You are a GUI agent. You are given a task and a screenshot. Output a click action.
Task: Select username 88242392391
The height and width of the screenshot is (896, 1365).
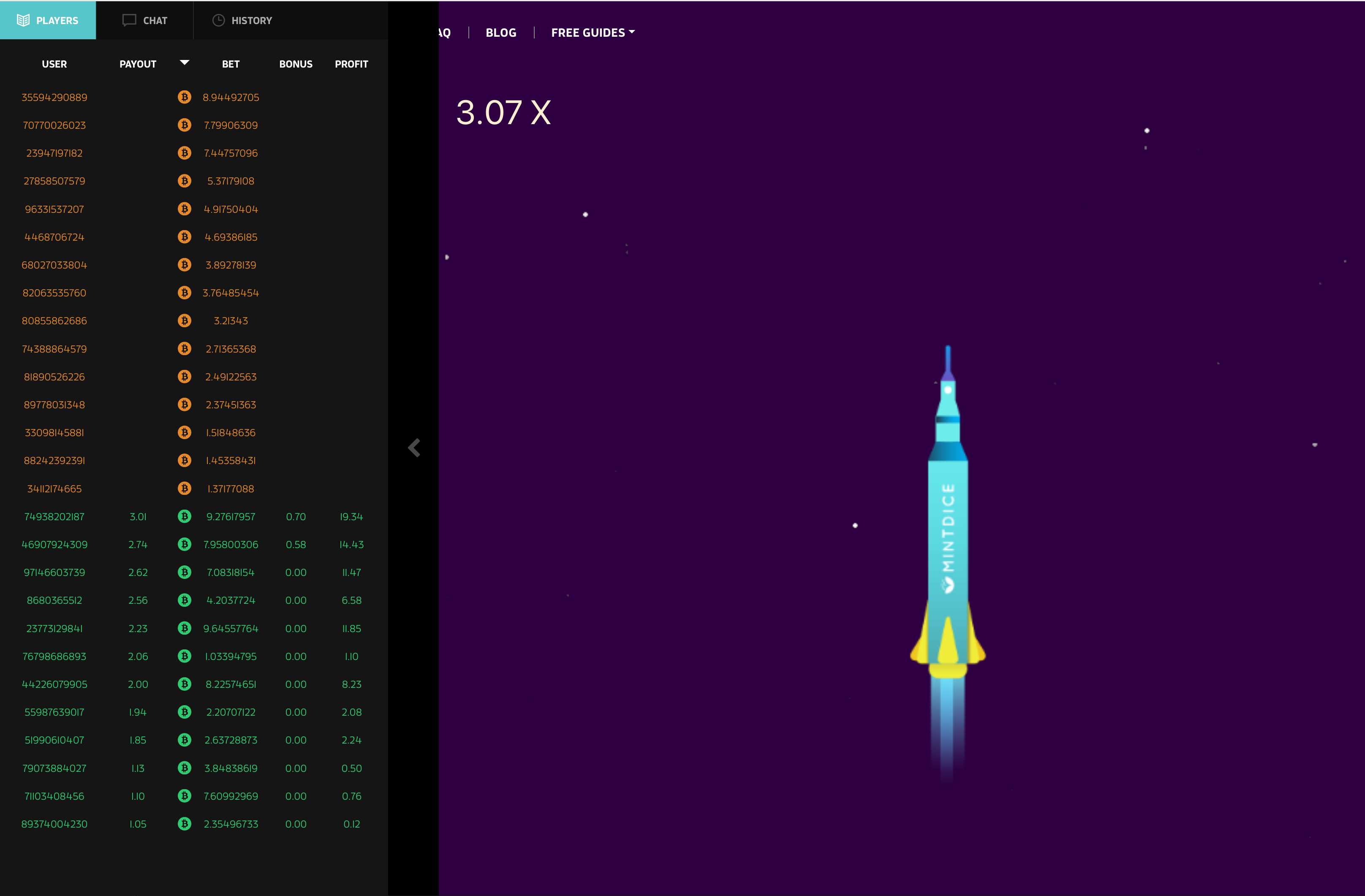54,460
